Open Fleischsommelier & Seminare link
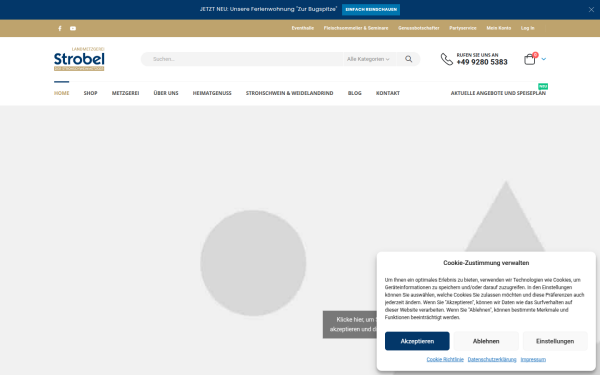Viewport: 600px width, 375px height. [x=356, y=28]
